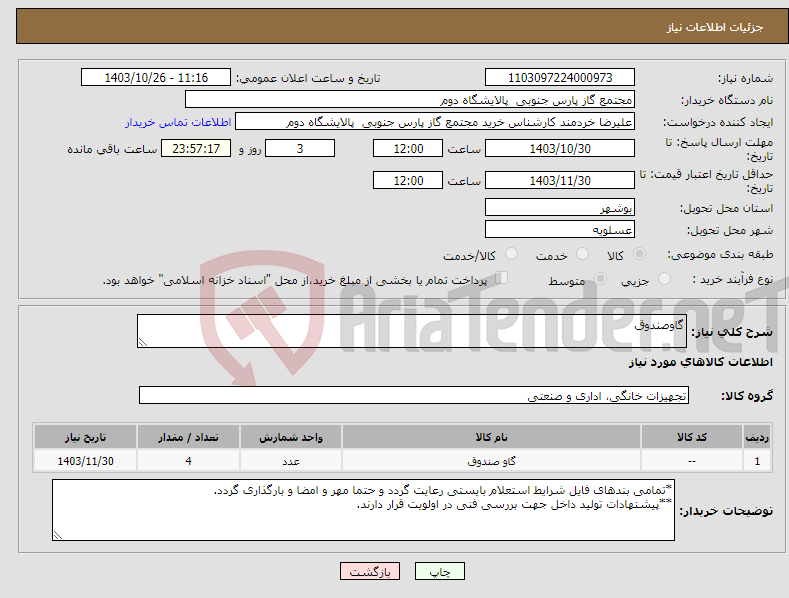This screenshot has height=598, width=789.
Task: Select the خدمت radio button
Action: tap(582, 254)
